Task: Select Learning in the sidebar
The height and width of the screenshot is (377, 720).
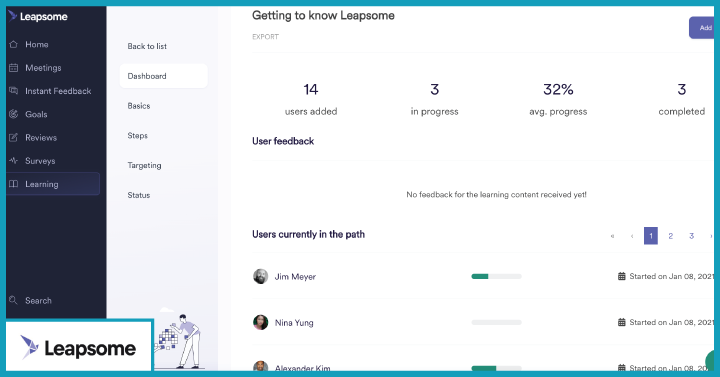Action: (x=53, y=184)
